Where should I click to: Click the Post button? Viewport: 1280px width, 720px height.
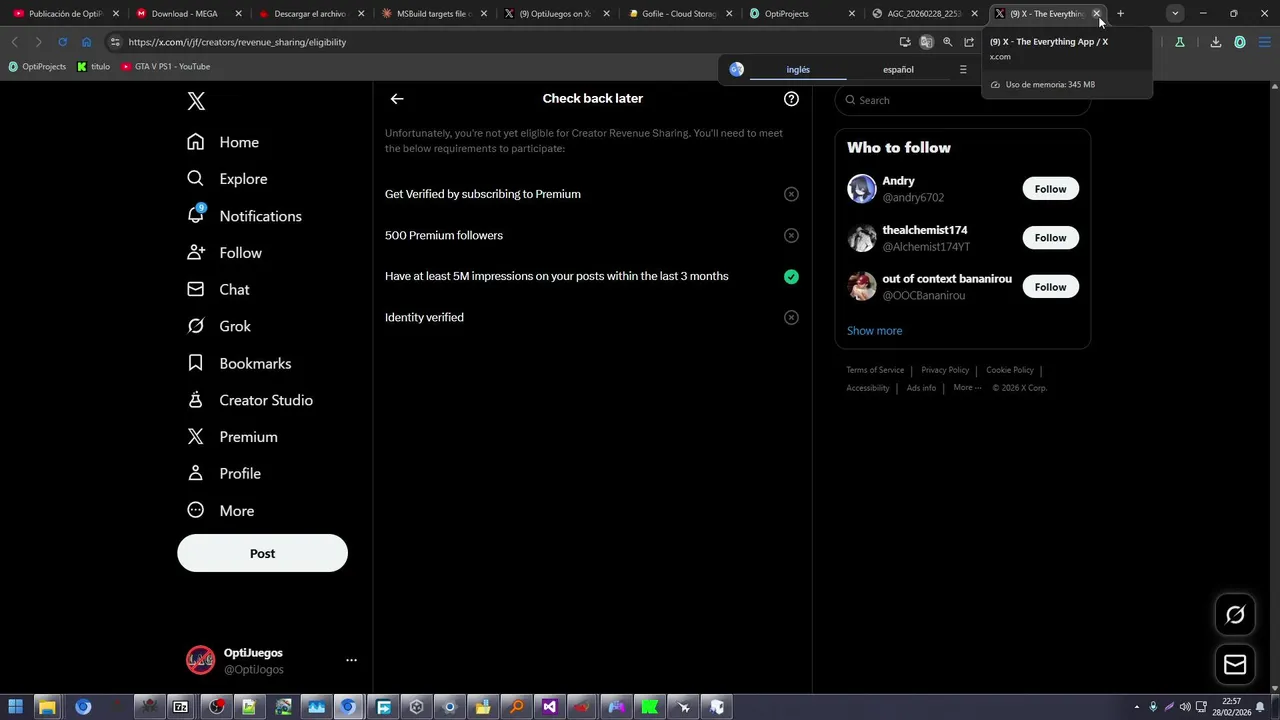[x=262, y=553]
